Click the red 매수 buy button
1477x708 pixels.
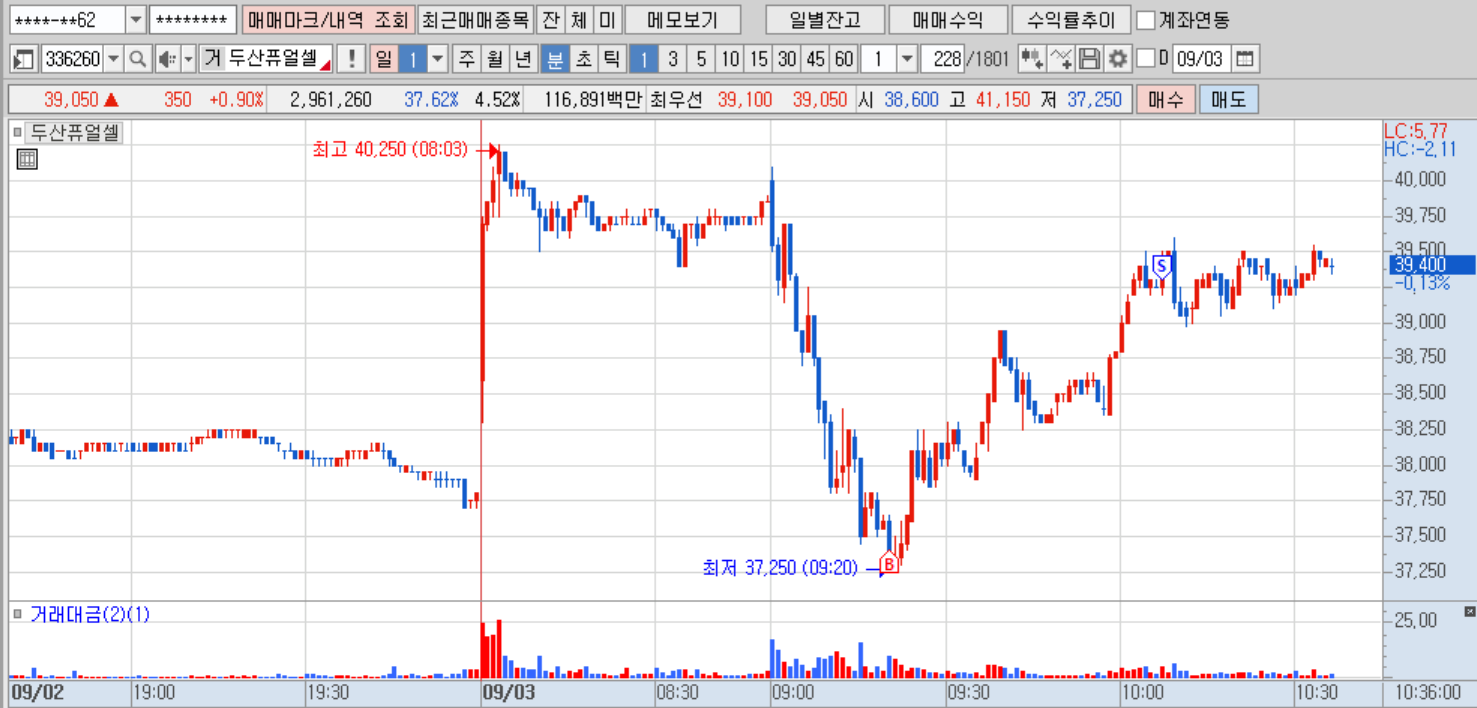coord(1165,100)
